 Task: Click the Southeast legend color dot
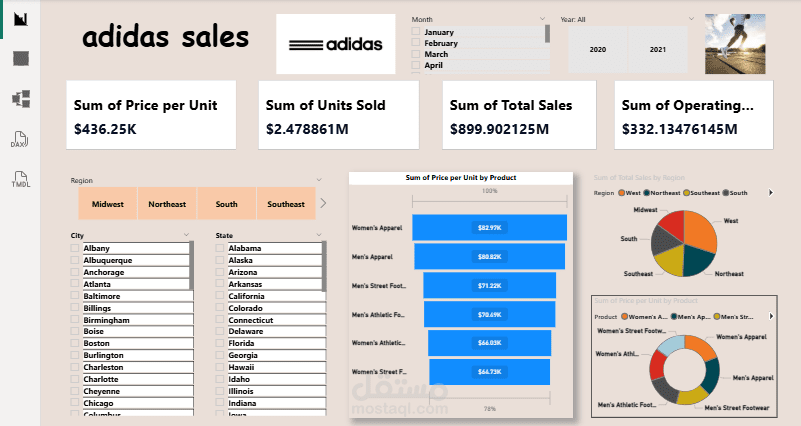pos(687,193)
